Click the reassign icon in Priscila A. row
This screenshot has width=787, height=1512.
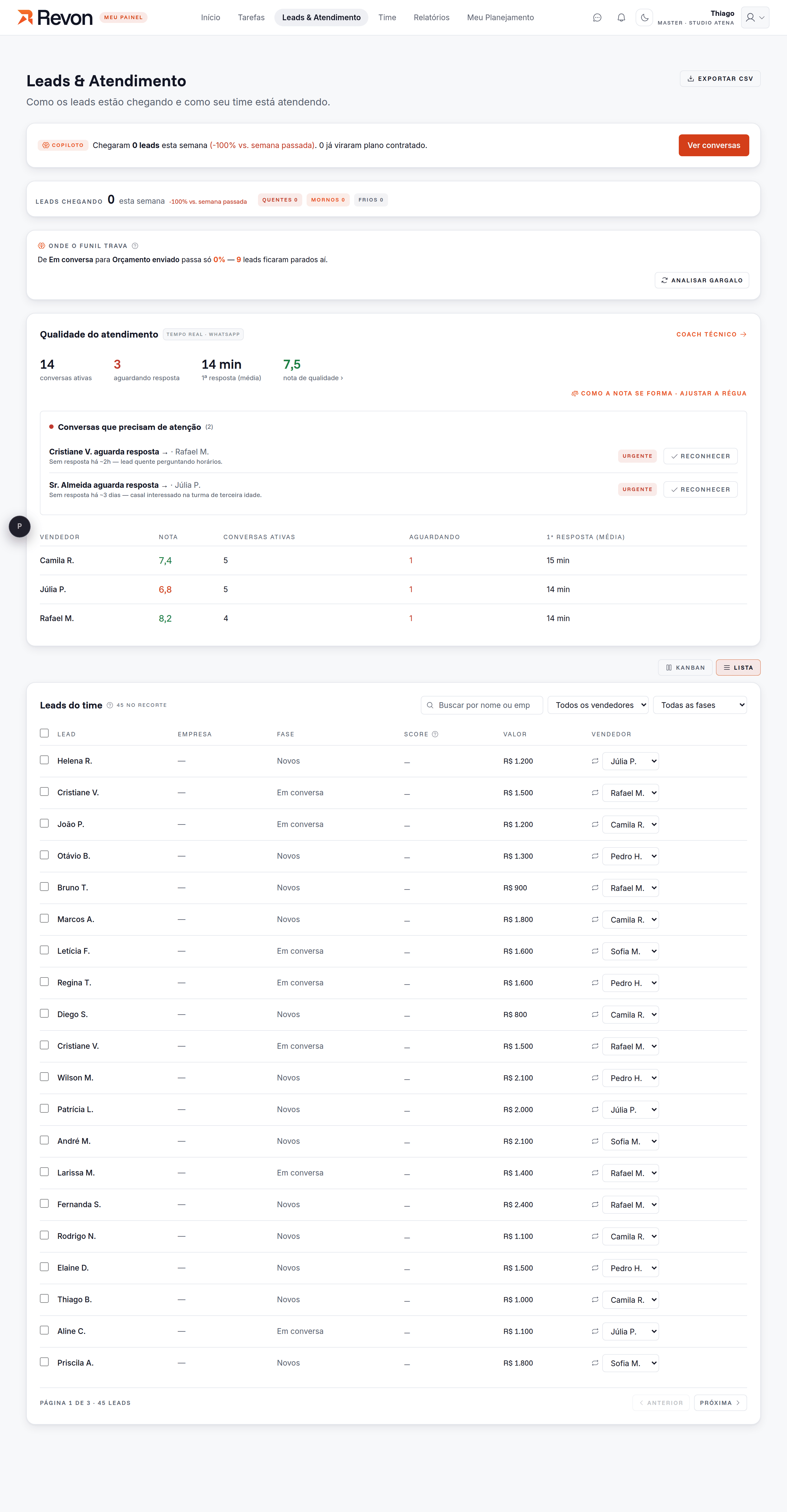[x=595, y=1363]
